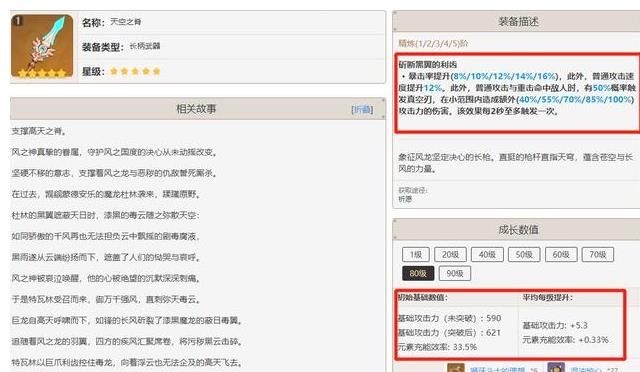This screenshot has height=372, width=640.
Task: Click the 获取途径 label
Action: click(413, 190)
